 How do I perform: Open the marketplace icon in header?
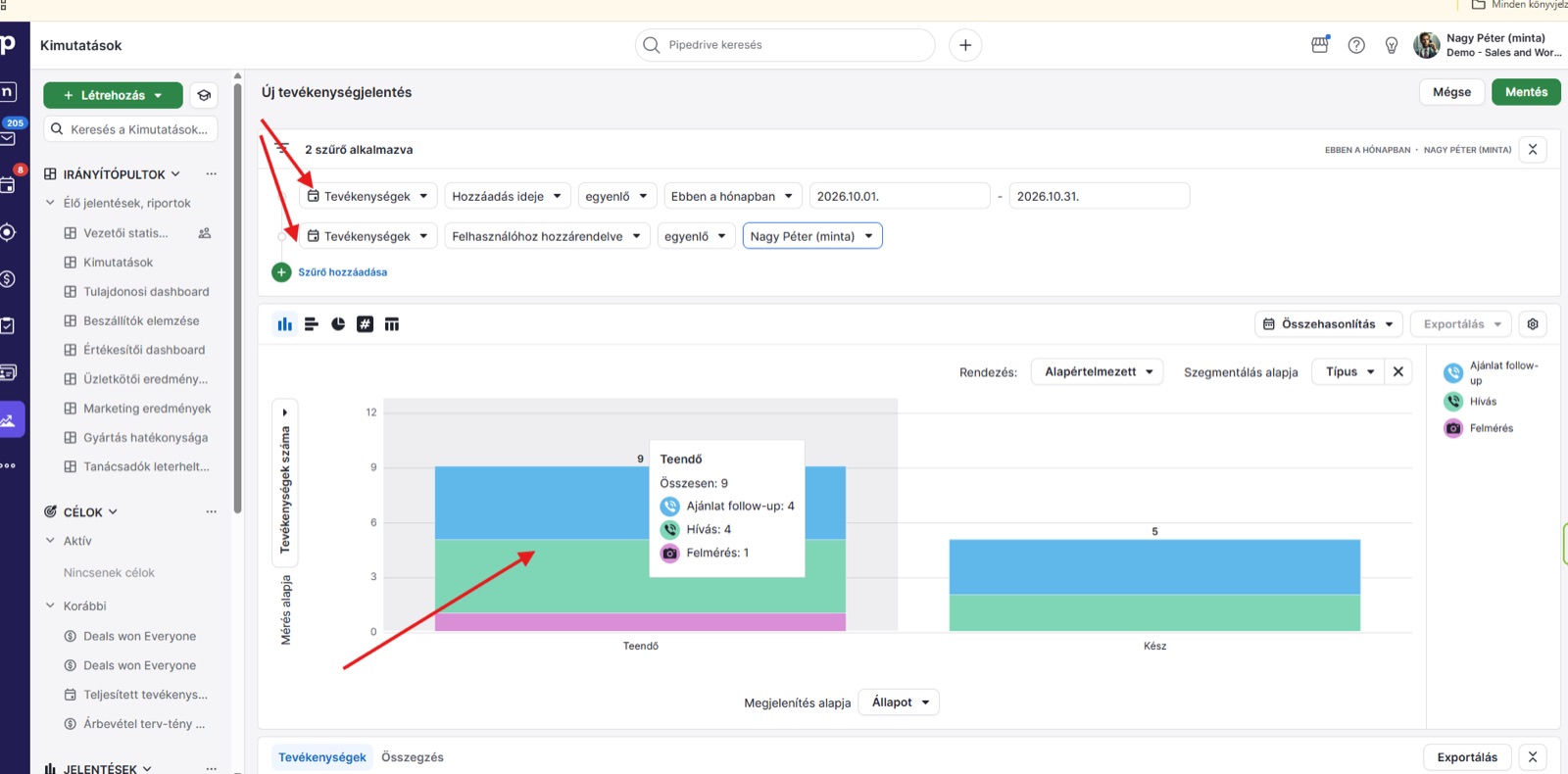1320,44
